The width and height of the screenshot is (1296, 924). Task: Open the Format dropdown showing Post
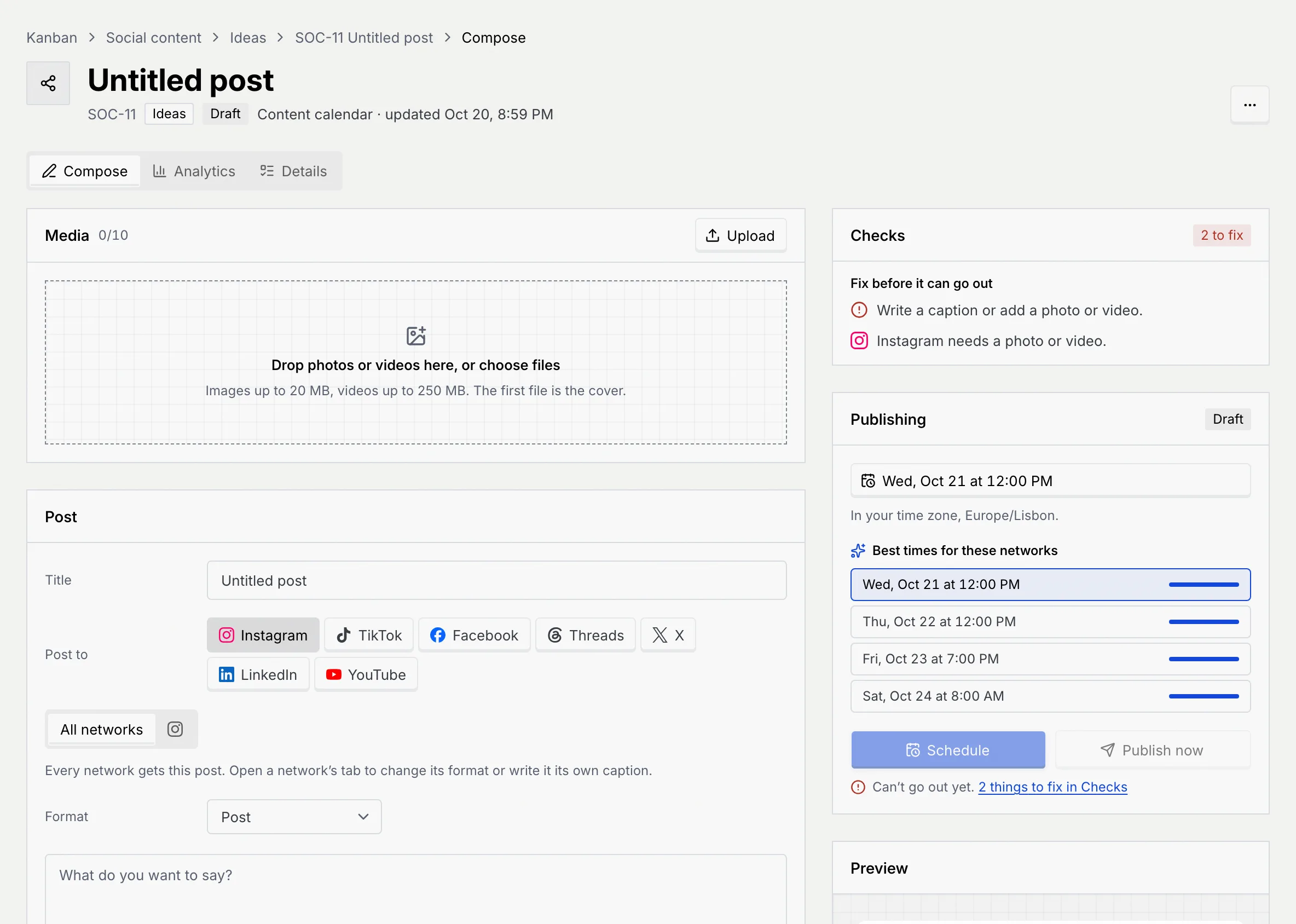point(294,817)
